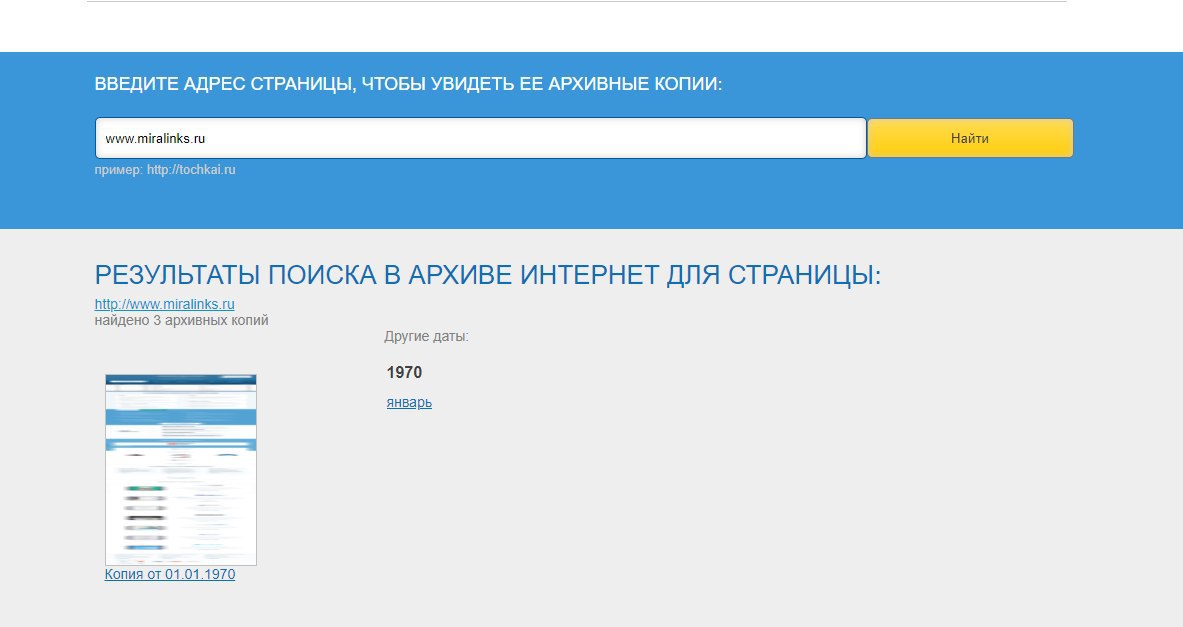Screen dimensions: 1183x627
Task: Open the январь archive link
Action: pos(409,402)
